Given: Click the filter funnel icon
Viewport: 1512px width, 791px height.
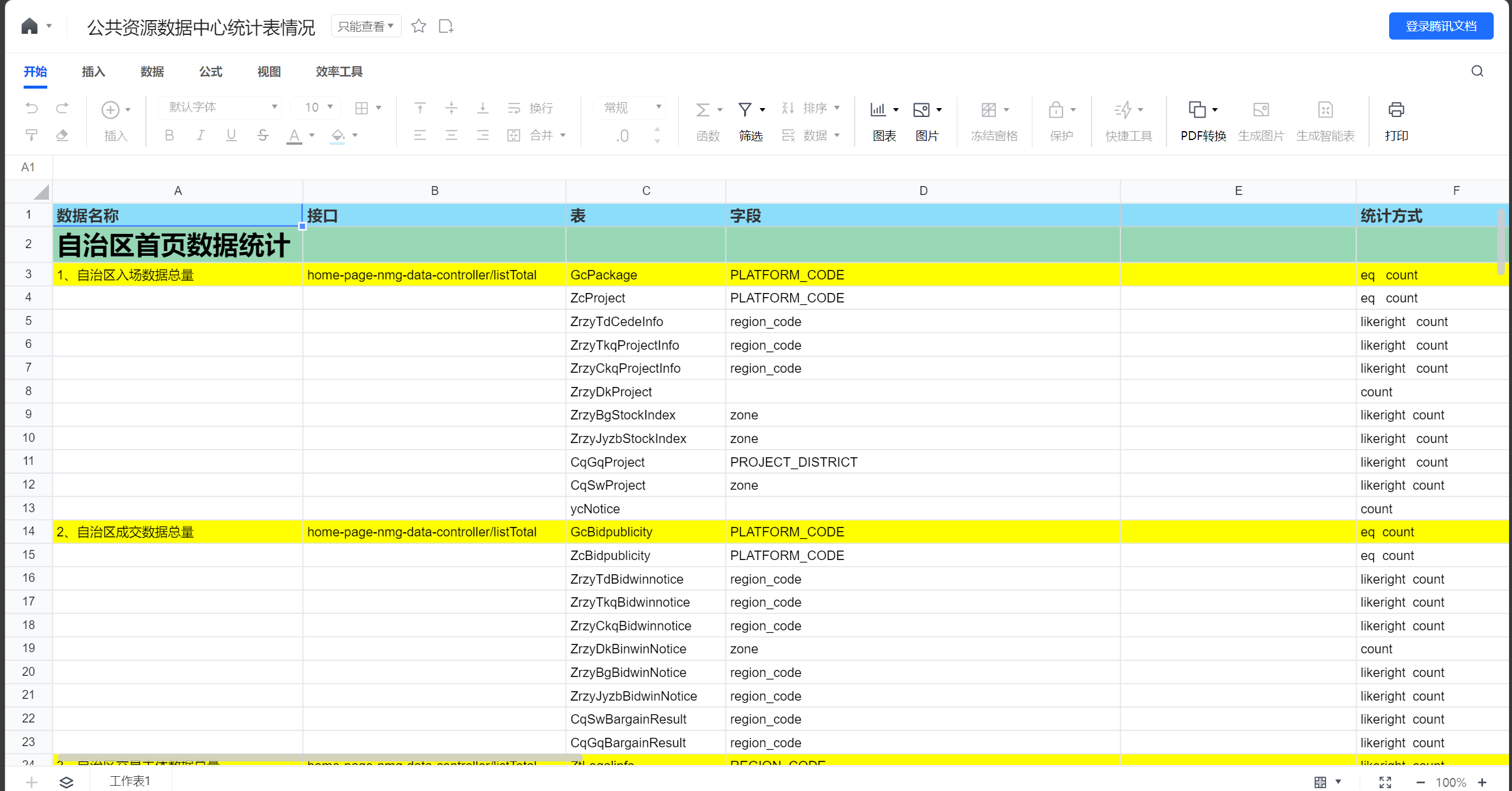Looking at the screenshot, I should pos(745,110).
